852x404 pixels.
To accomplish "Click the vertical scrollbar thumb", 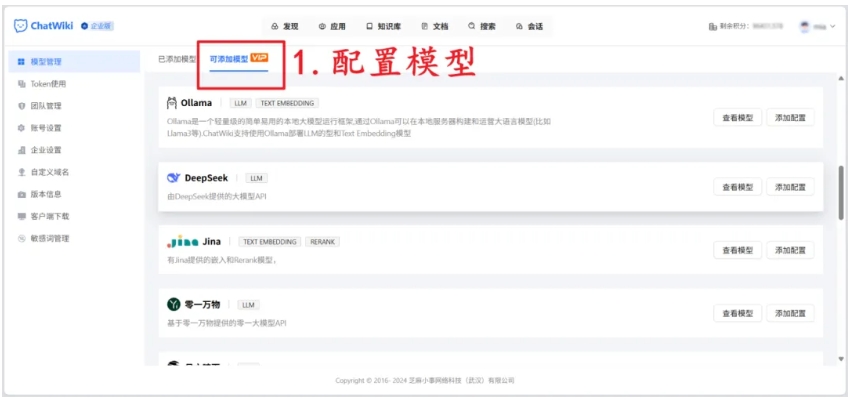I will 841,192.
